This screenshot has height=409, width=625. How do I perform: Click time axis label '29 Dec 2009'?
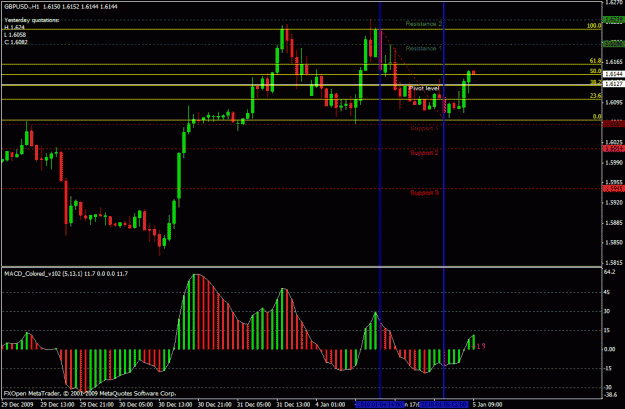pyautogui.click(x=16, y=405)
